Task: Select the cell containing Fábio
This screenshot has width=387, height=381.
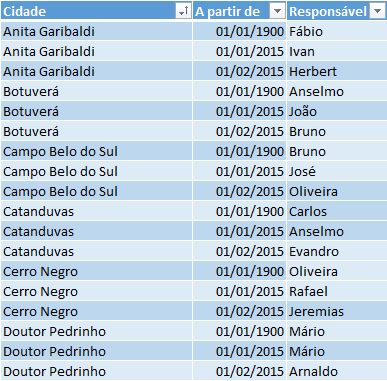Action: tap(337, 31)
